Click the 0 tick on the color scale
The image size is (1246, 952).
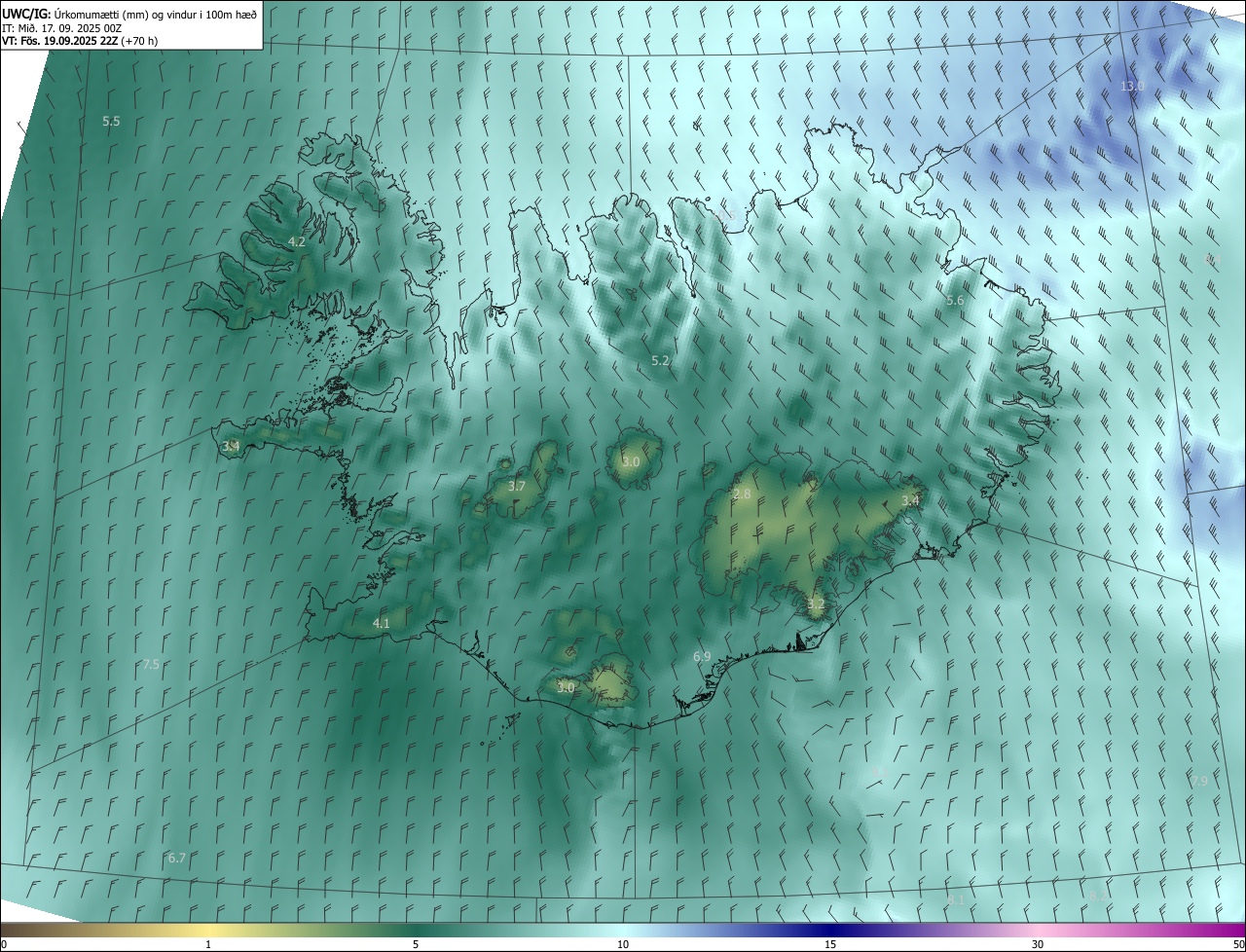point(3,944)
